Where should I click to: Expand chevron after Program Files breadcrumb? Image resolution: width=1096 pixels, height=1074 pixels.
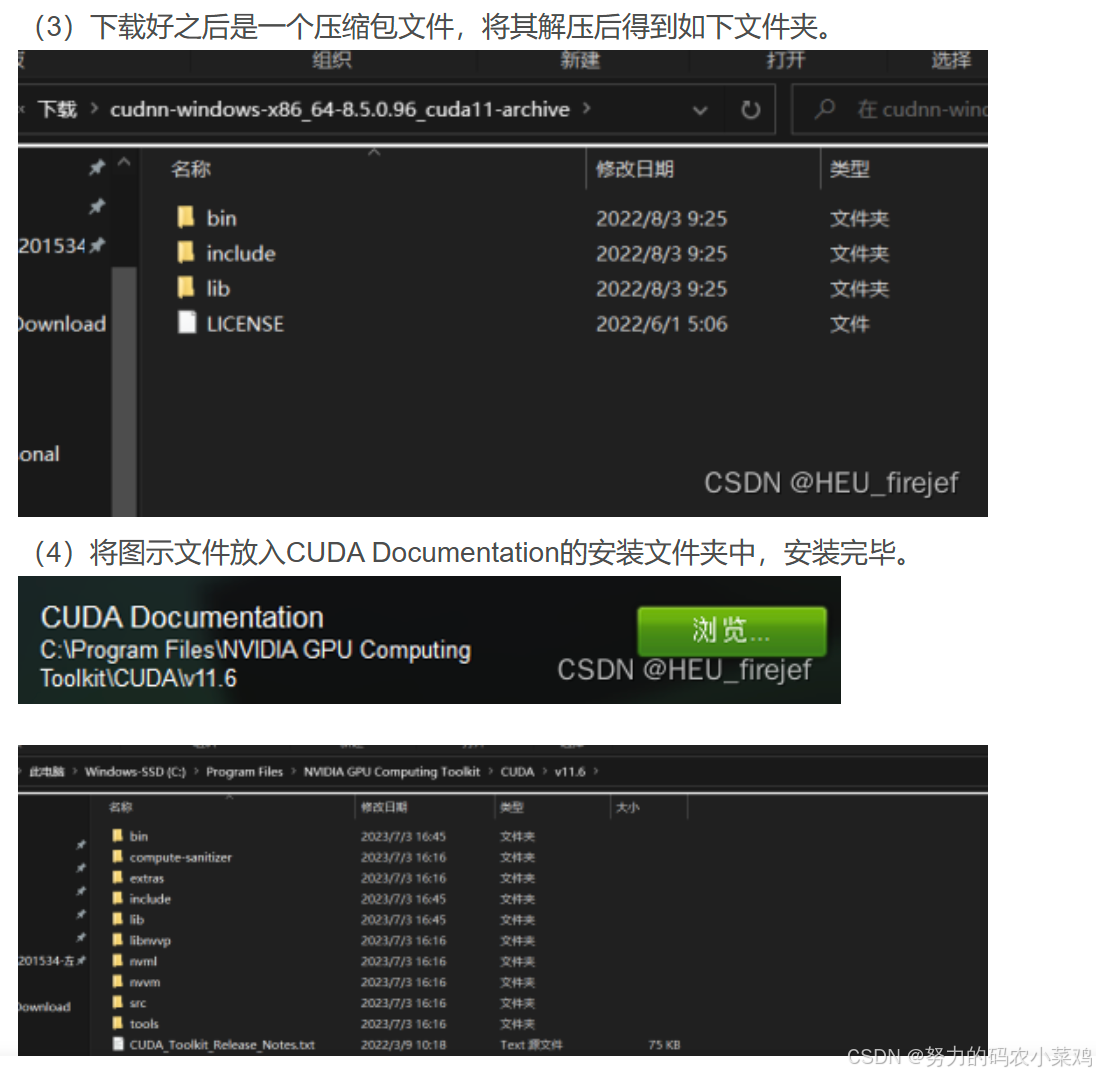coord(293,771)
